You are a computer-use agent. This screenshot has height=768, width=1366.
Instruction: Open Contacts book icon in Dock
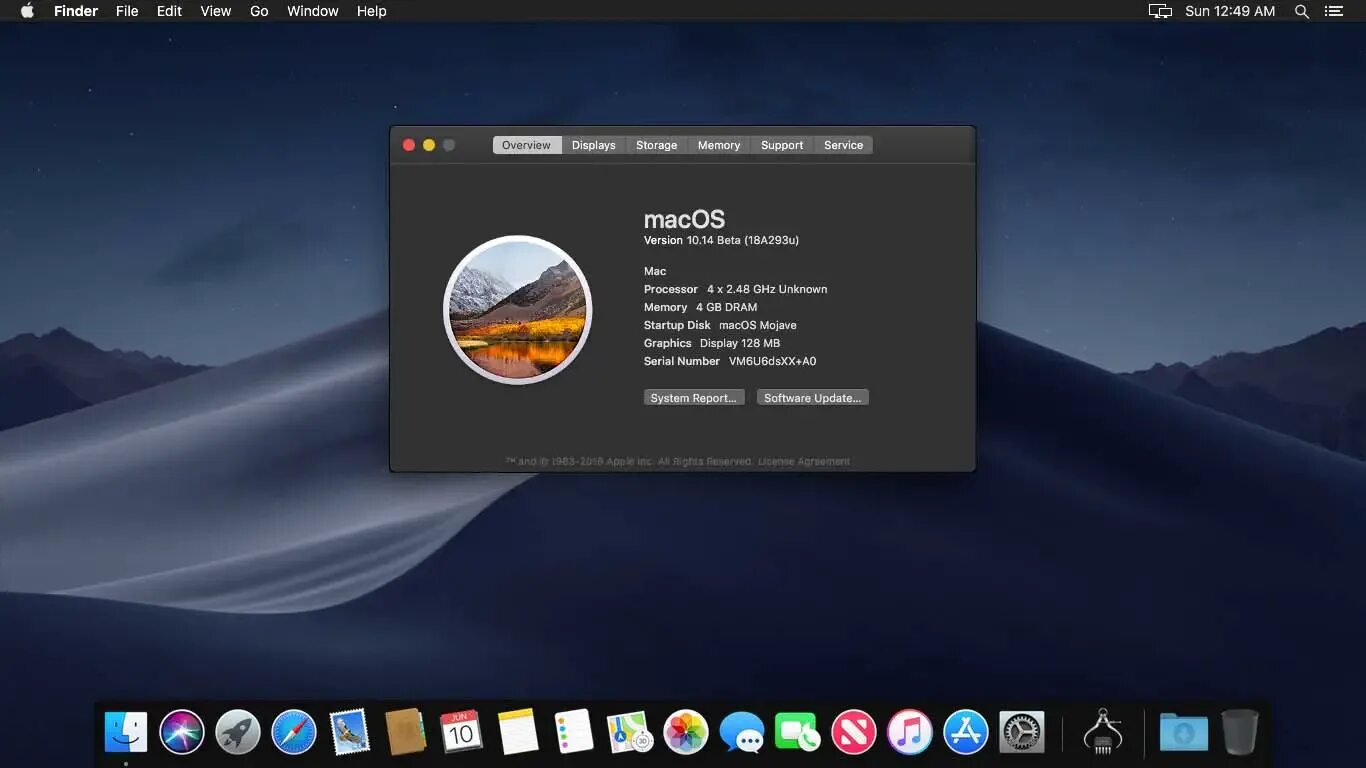coord(406,732)
